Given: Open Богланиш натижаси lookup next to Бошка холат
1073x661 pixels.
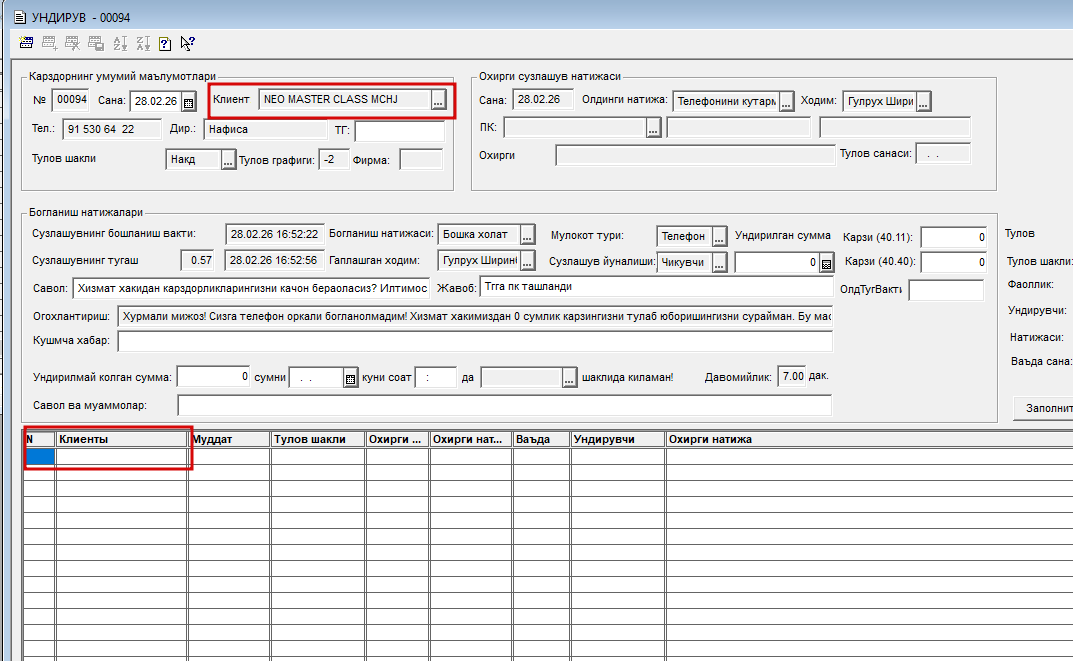Looking at the screenshot, I should coord(527,235).
